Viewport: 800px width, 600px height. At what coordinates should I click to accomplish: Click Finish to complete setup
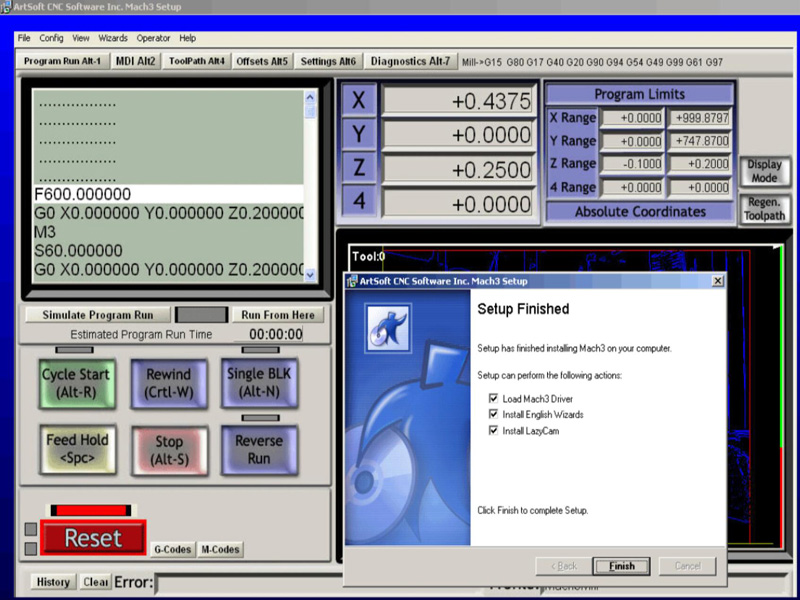click(x=621, y=566)
